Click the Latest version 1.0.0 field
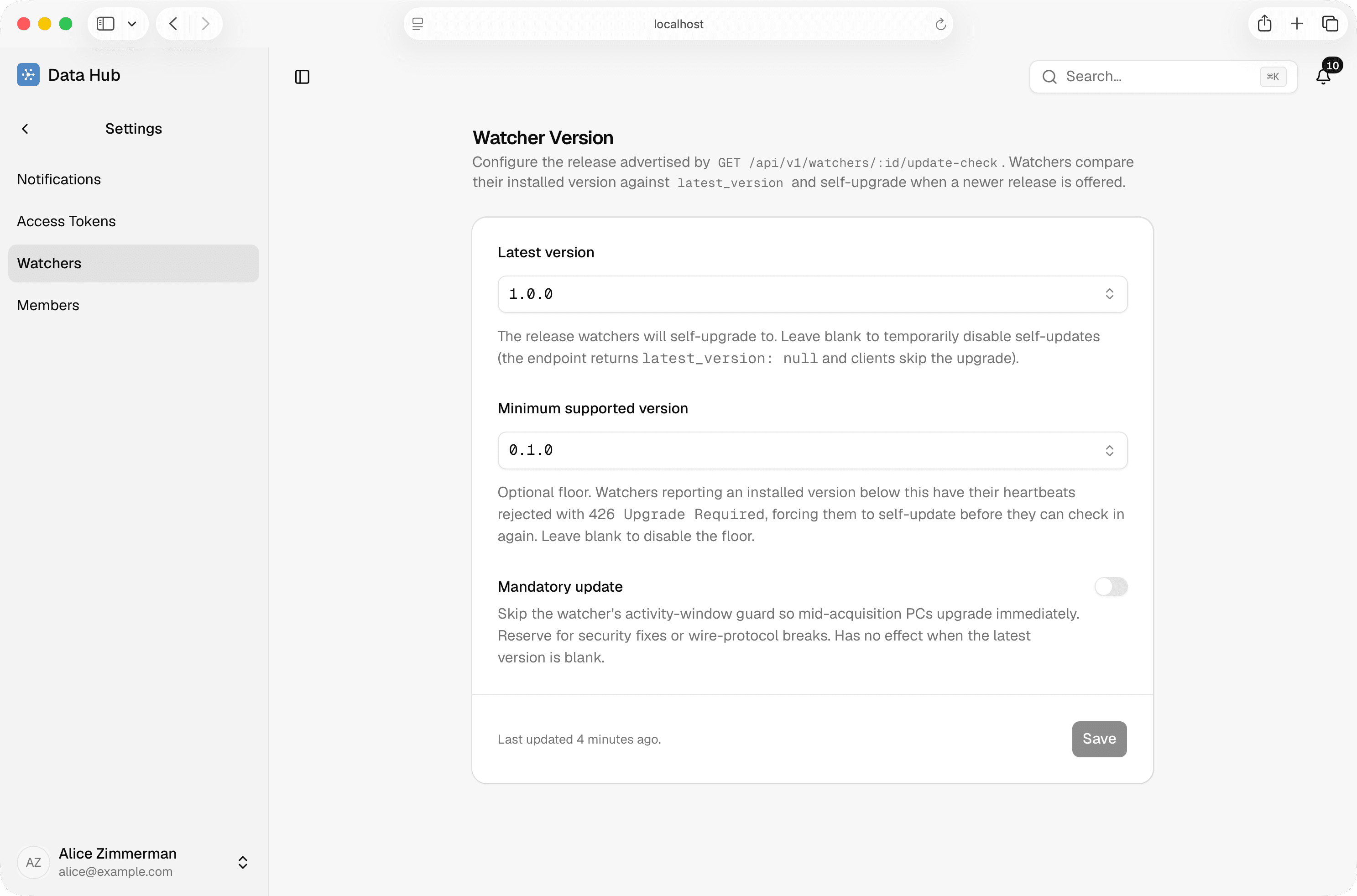The height and width of the screenshot is (896, 1357). (813, 294)
